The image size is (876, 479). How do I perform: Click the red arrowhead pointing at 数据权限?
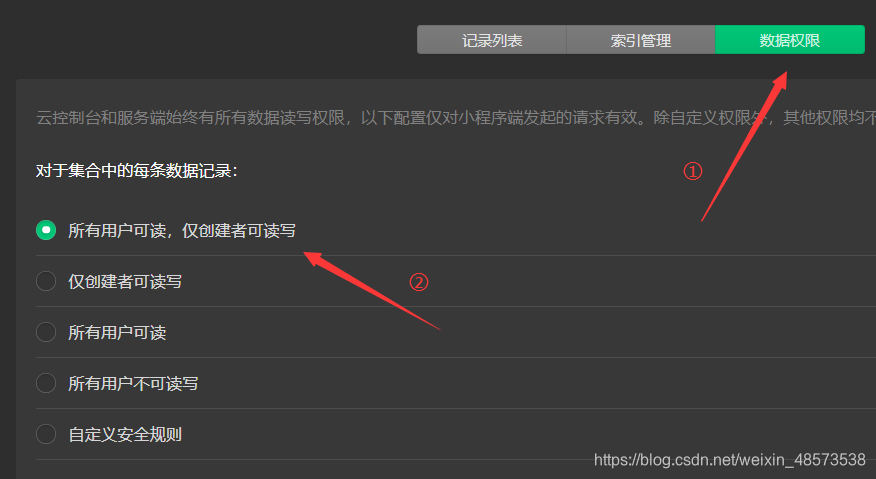780,81
